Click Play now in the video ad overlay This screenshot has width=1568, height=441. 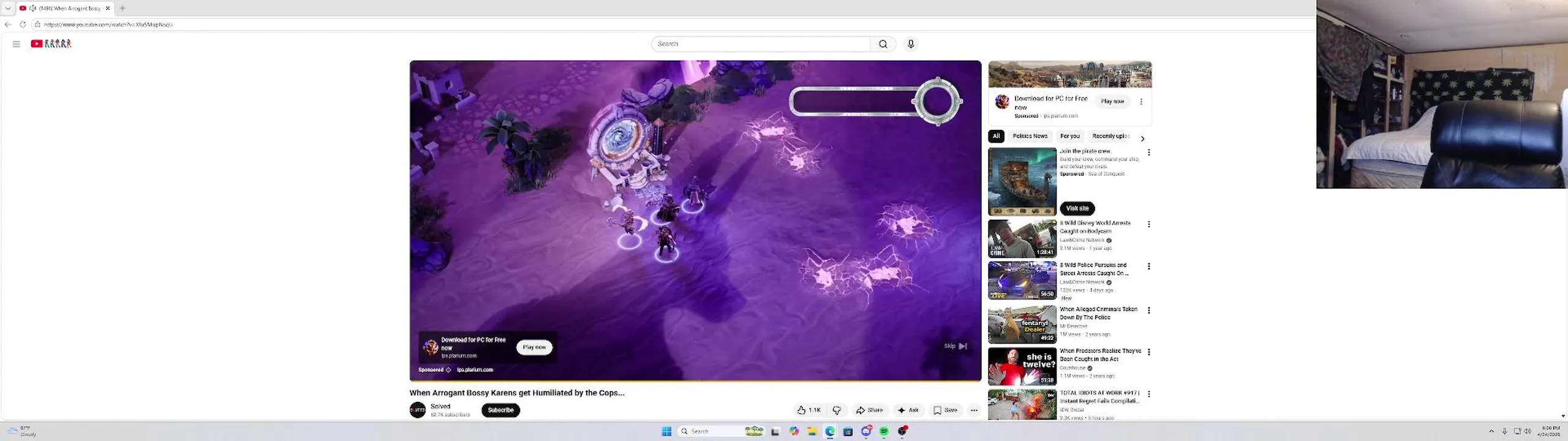pyautogui.click(x=534, y=347)
